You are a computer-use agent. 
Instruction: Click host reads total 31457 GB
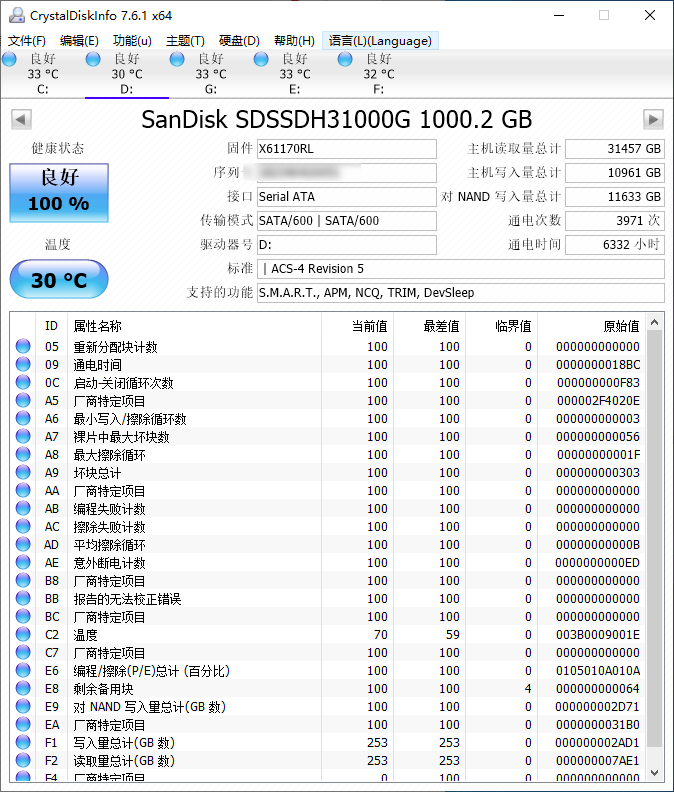click(614, 148)
